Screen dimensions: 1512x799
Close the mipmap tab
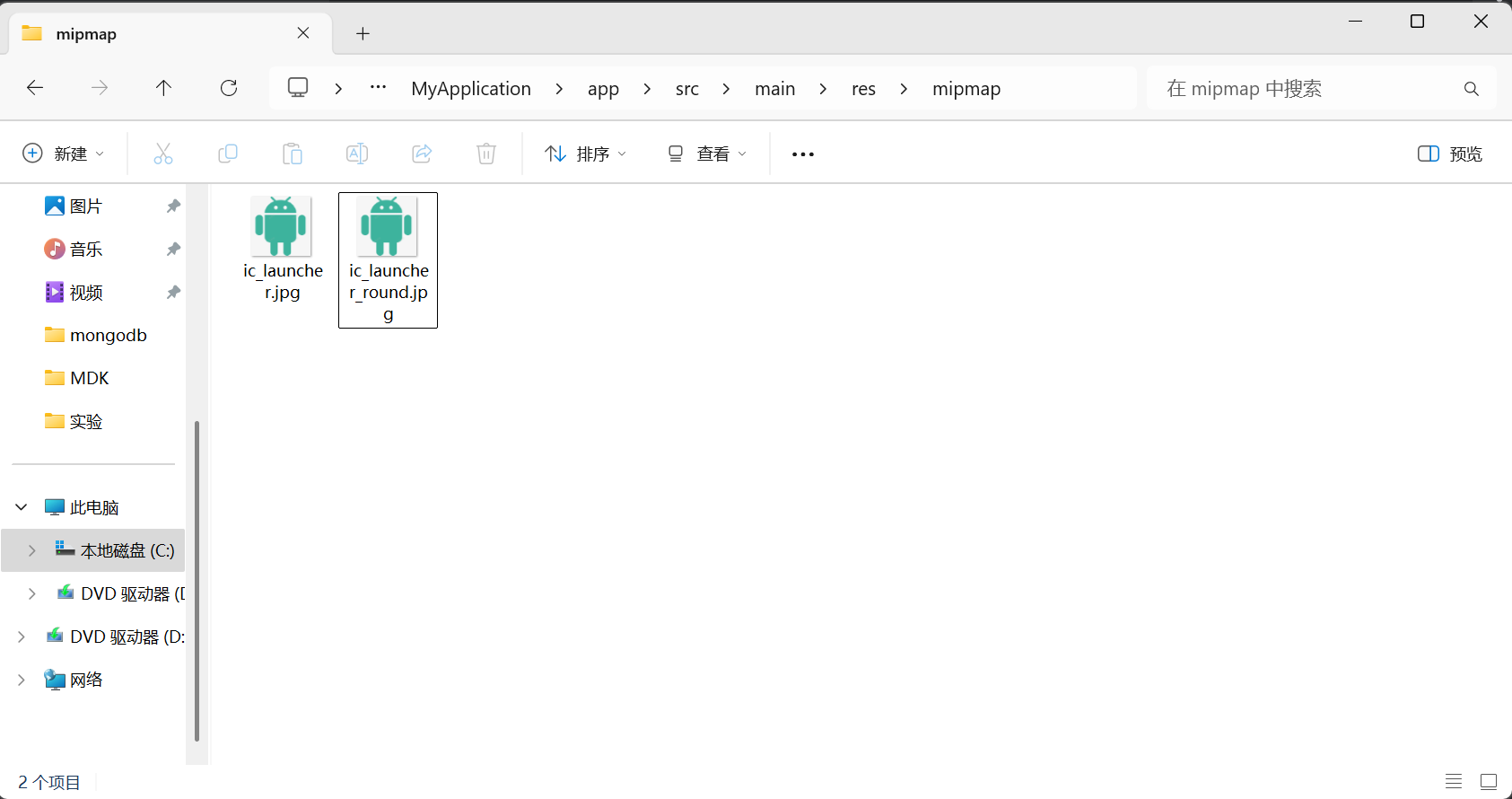tap(303, 33)
